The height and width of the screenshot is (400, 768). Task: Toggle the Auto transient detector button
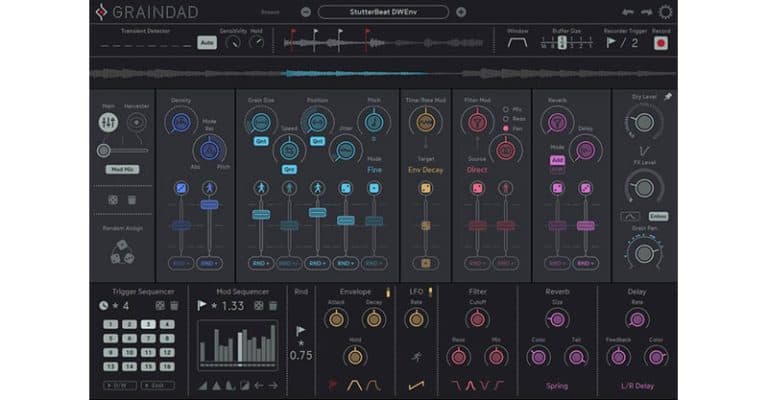click(207, 43)
